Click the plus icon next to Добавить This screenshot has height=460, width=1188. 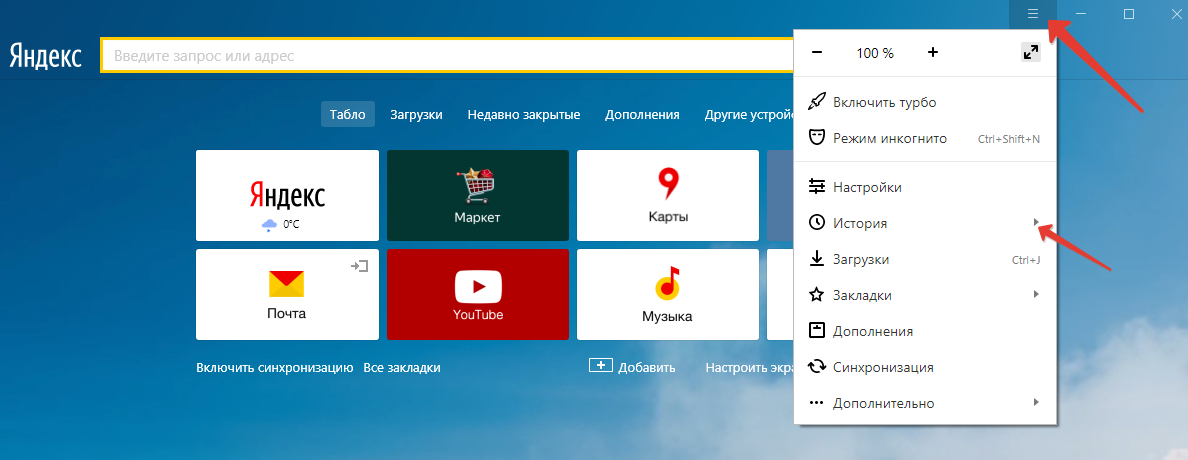point(601,365)
